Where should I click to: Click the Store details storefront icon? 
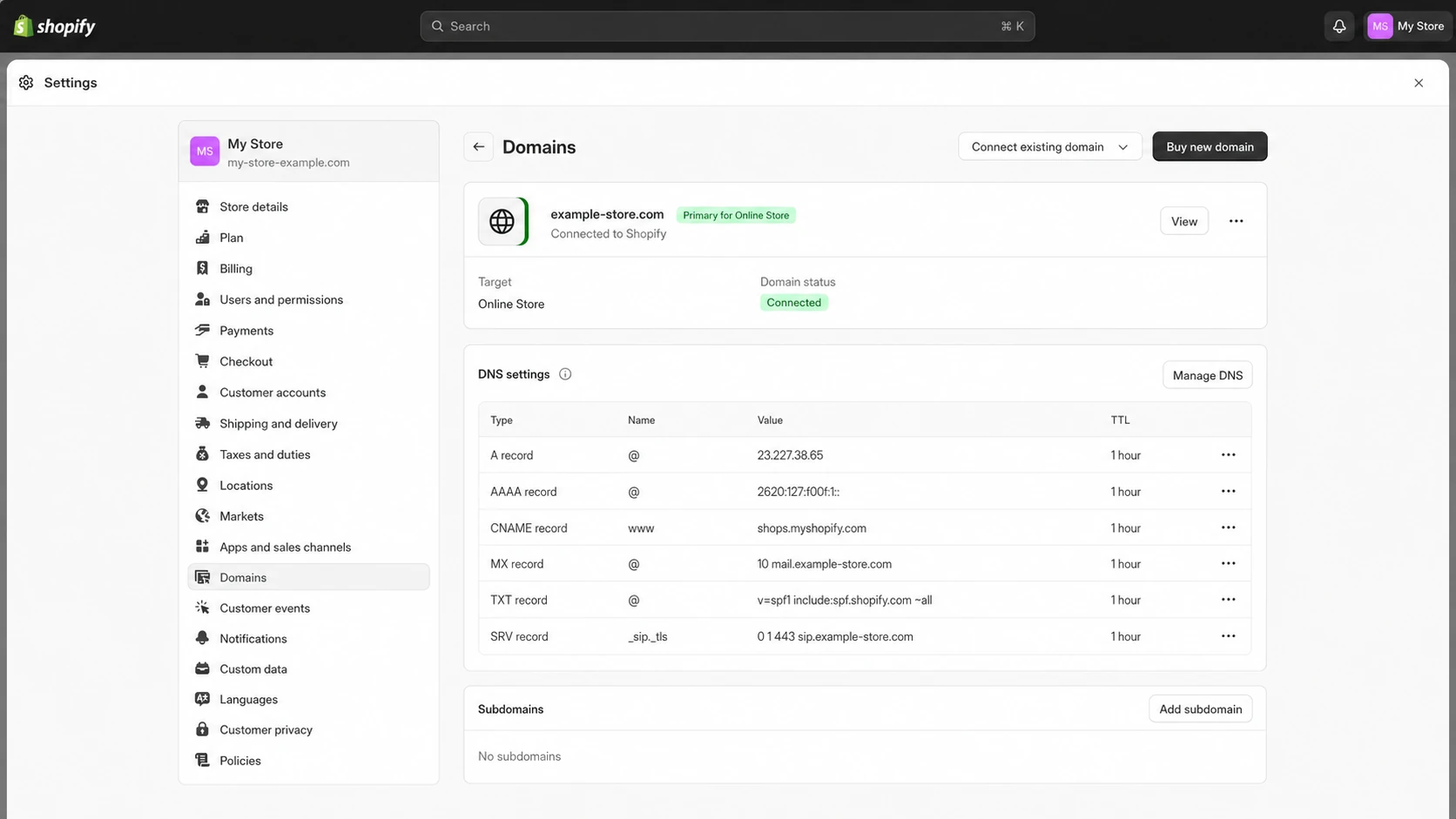tap(202, 206)
